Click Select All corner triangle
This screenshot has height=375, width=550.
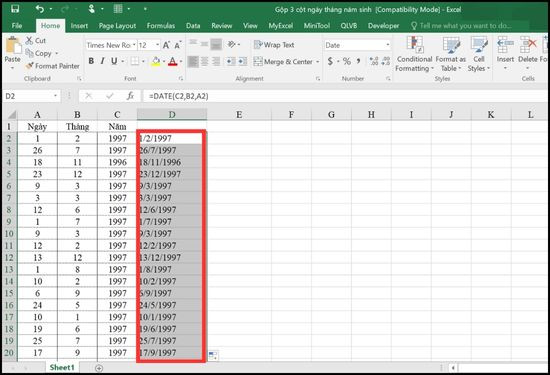click(x=12, y=115)
